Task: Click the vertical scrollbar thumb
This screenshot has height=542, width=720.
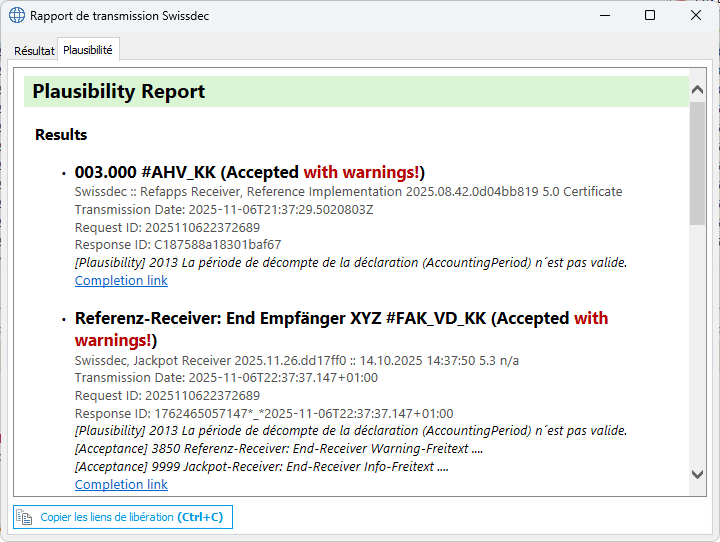Action: point(697,160)
